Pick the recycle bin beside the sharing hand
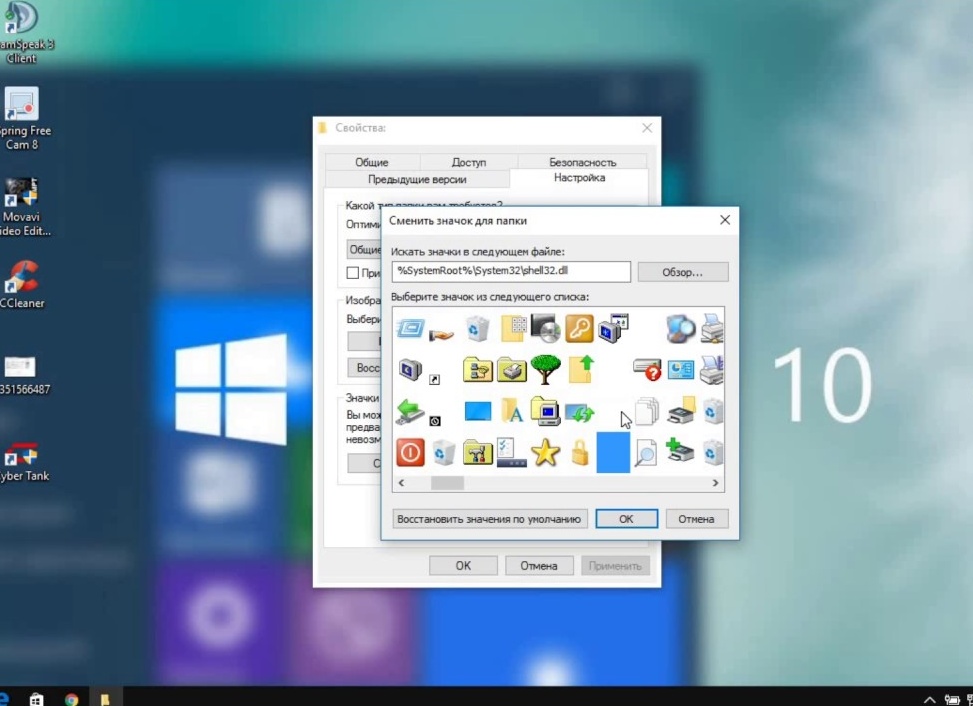 tap(477, 328)
